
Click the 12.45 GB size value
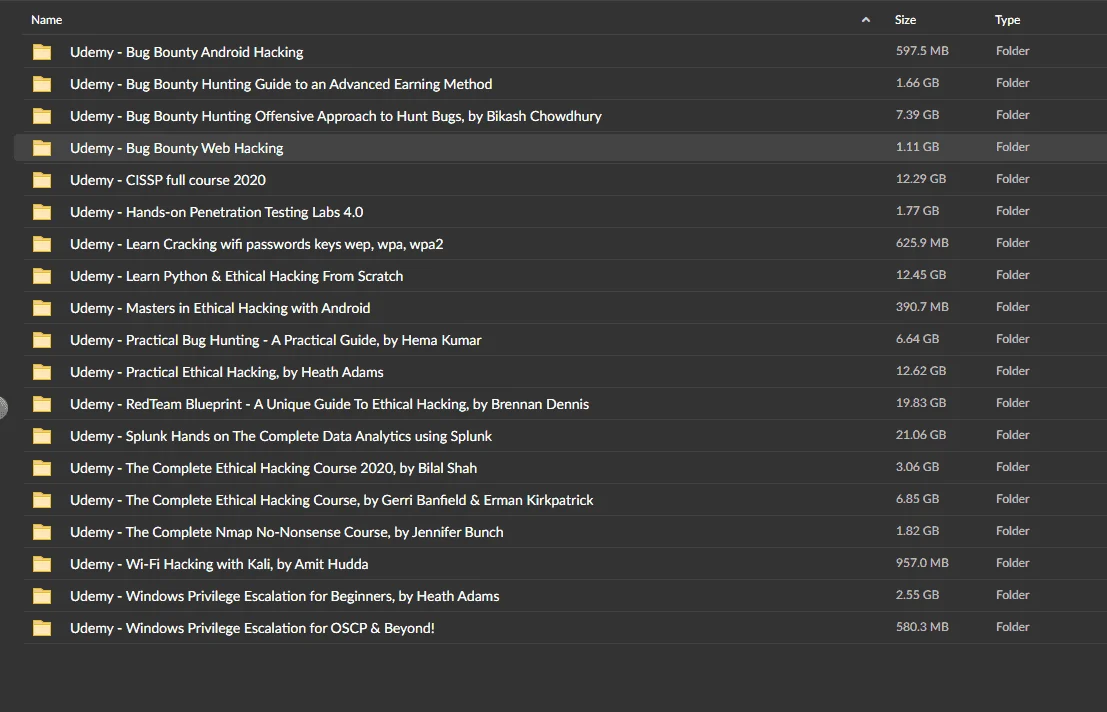coord(921,274)
